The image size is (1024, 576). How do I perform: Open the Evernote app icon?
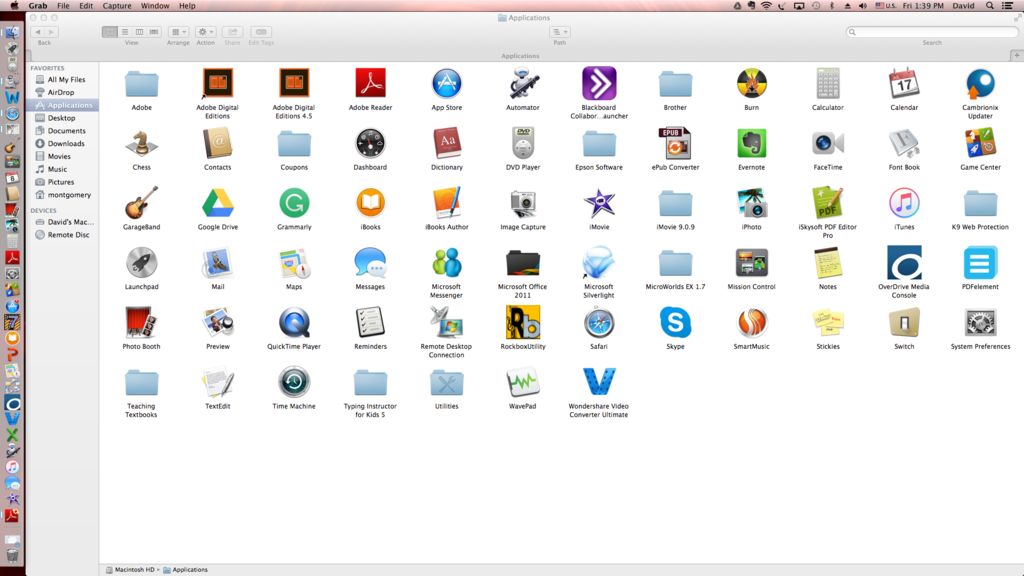[x=751, y=143]
